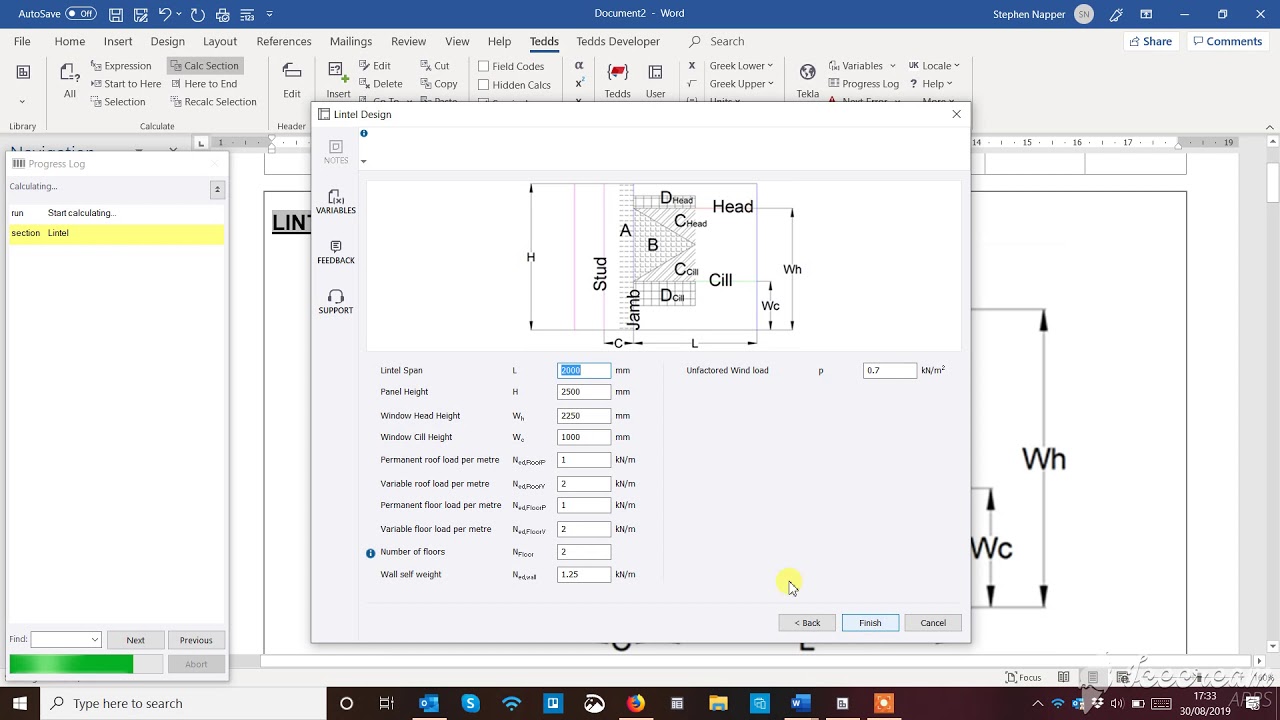The height and width of the screenshot is (720, 1280).
Task: Click the Search box in the ribbon
Action: (x=718, y=41)
